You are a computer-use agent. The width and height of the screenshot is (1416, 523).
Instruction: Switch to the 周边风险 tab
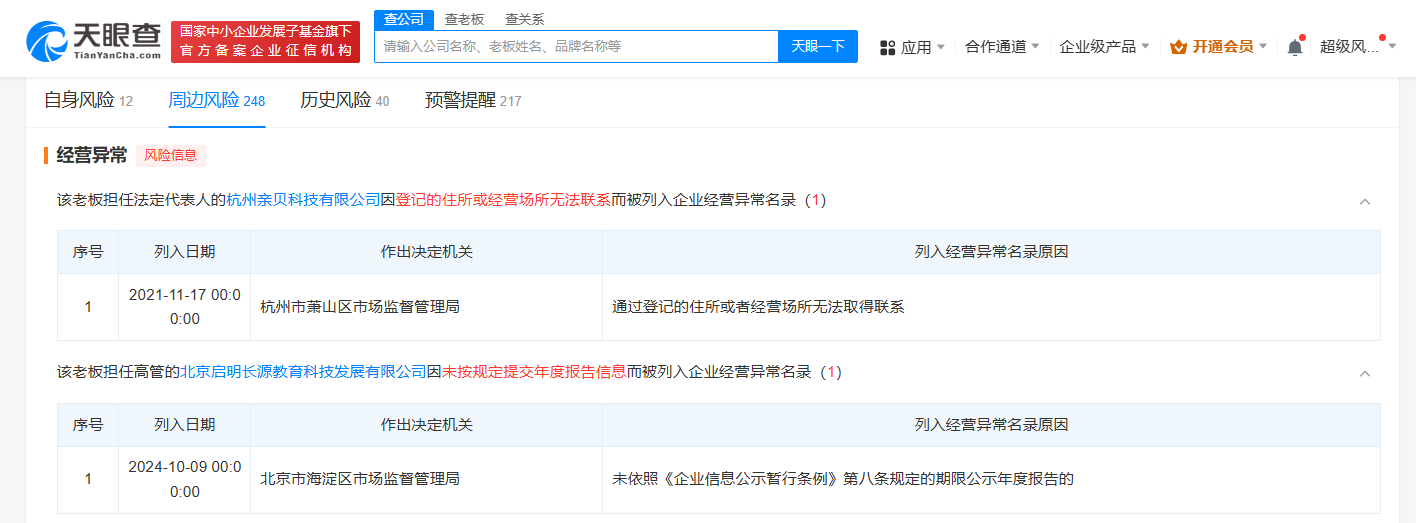click(x=217, y=100)
